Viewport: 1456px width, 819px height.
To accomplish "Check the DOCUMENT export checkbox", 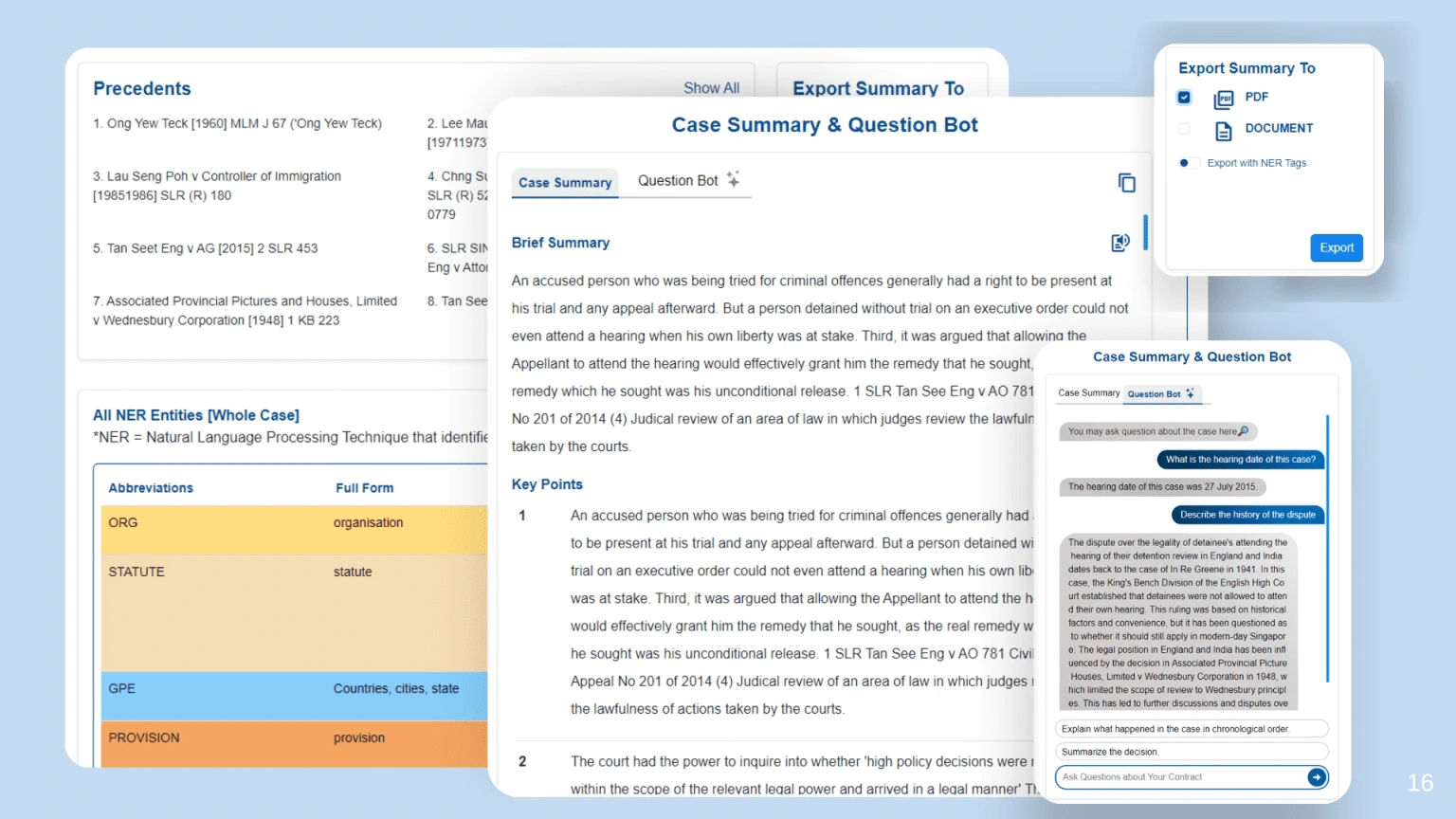I will (1184, 128).
